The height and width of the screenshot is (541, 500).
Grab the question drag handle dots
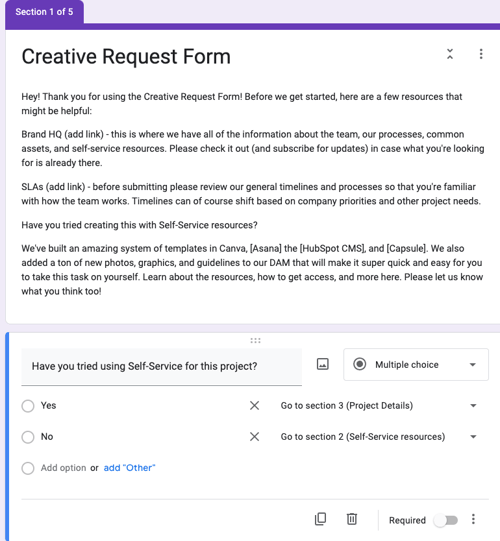tap(255, 341)
